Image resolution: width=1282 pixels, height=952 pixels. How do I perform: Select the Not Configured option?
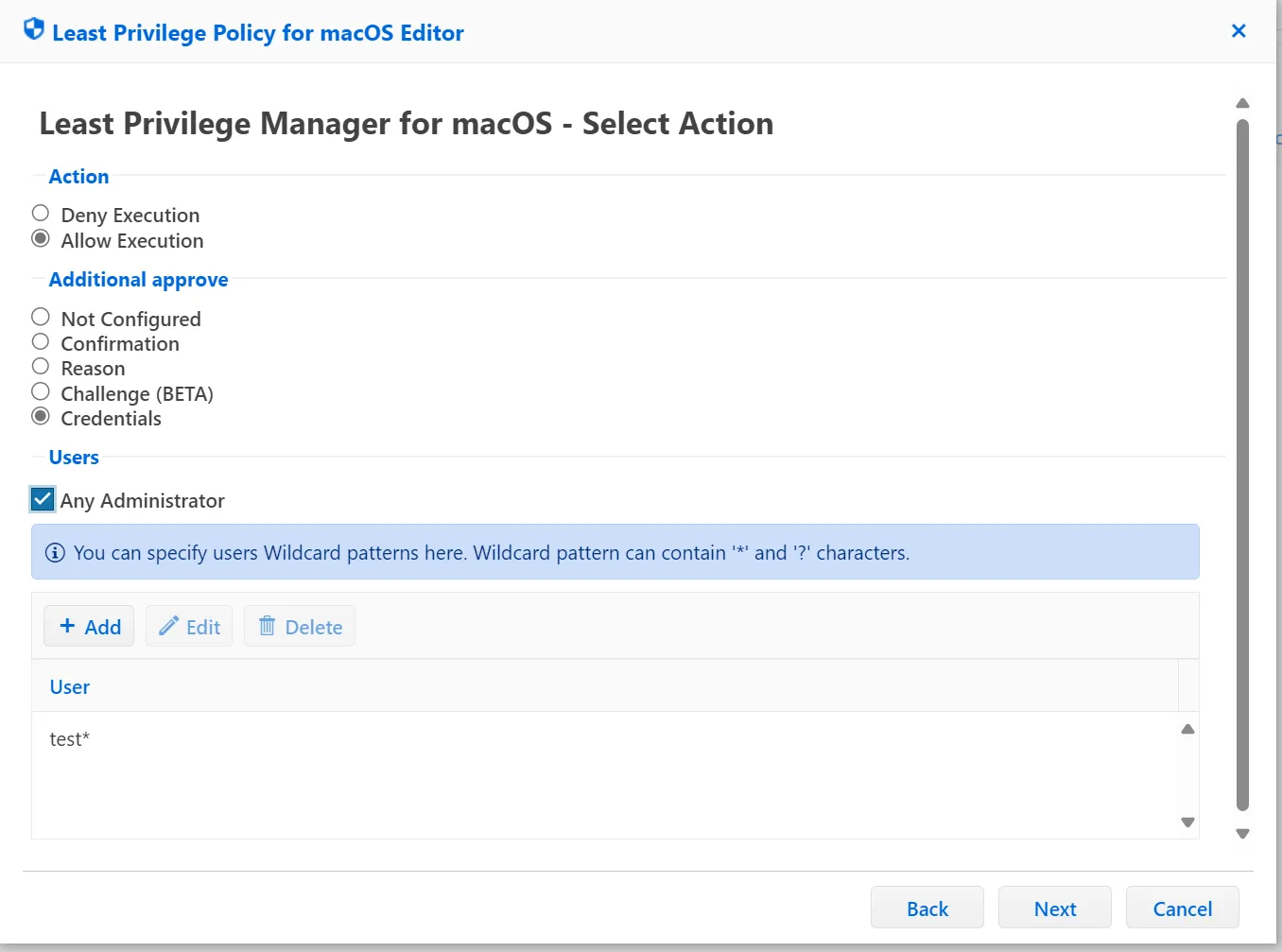click(x=40, y=316)
